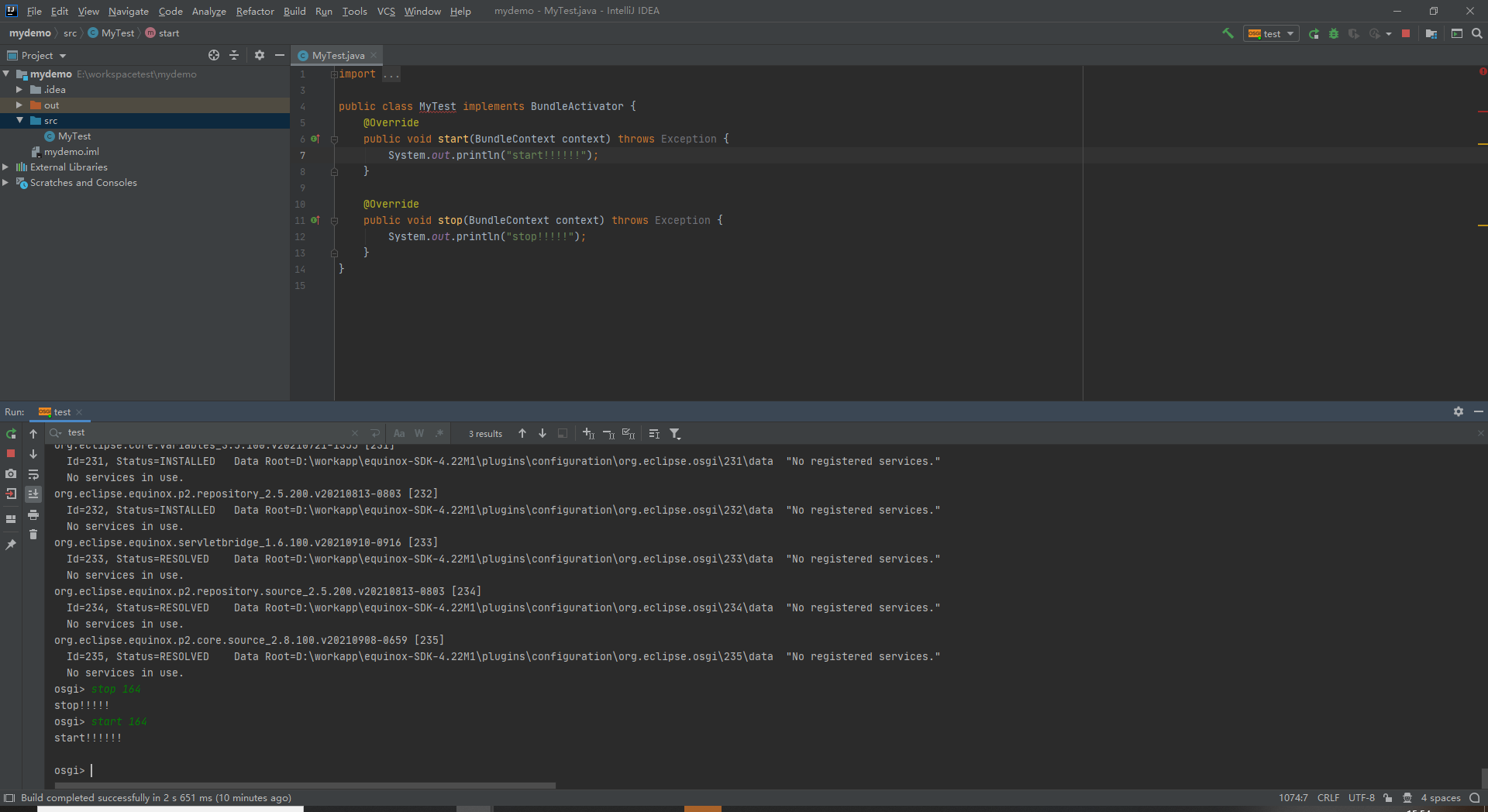Click console search field containing test

(205, 433)
